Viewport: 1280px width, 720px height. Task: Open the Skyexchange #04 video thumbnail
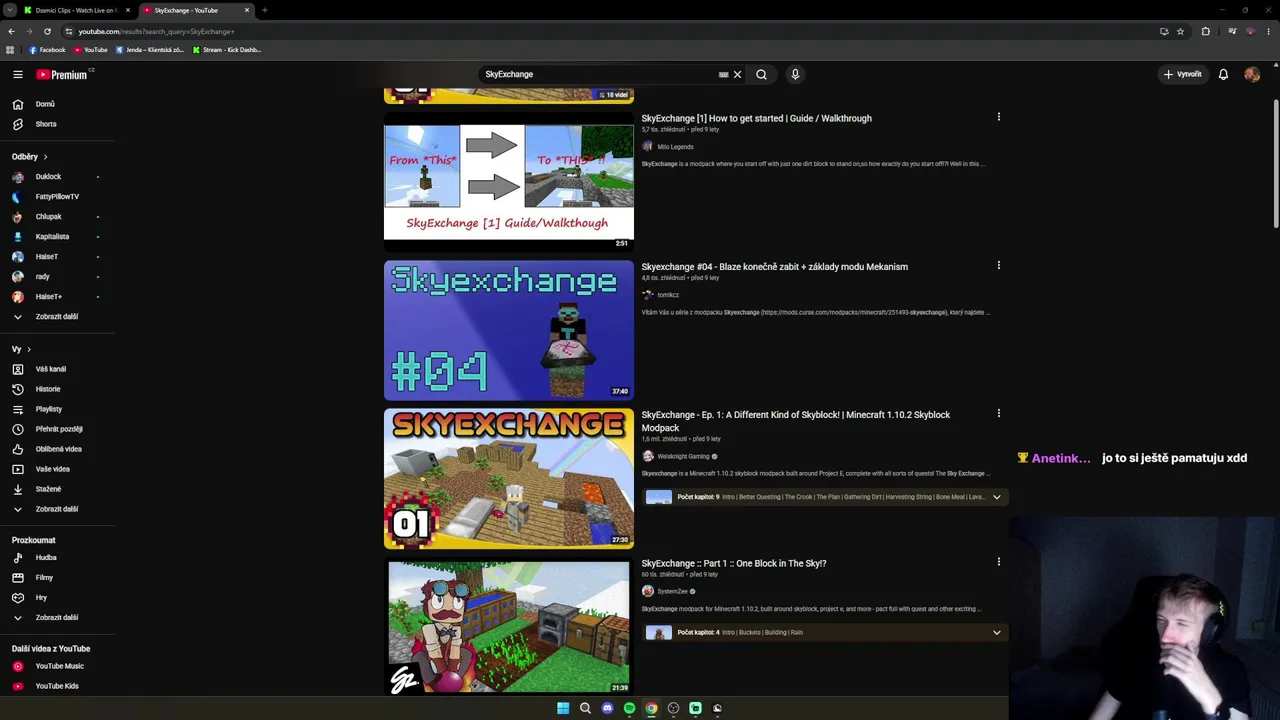509,330
